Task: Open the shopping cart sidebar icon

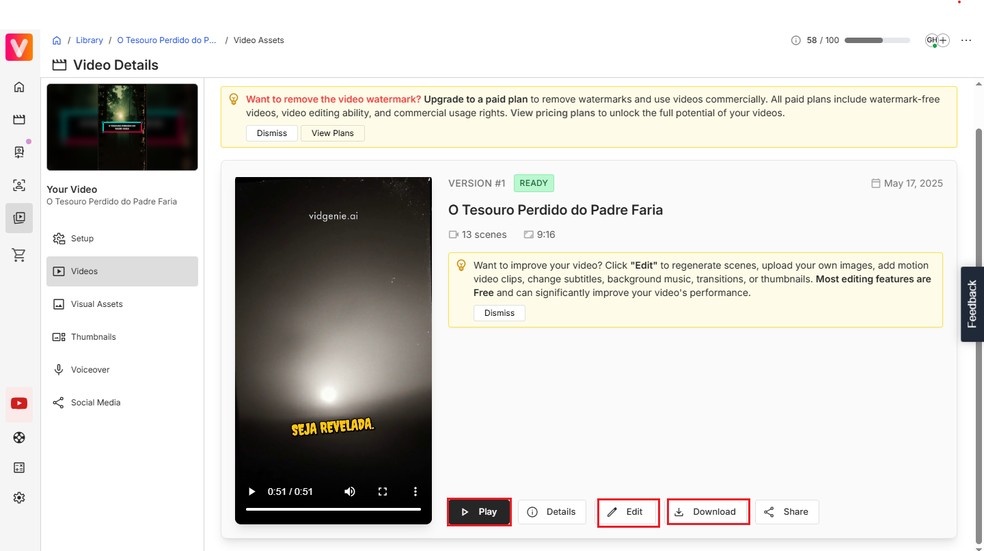Action: coord(19,254)
